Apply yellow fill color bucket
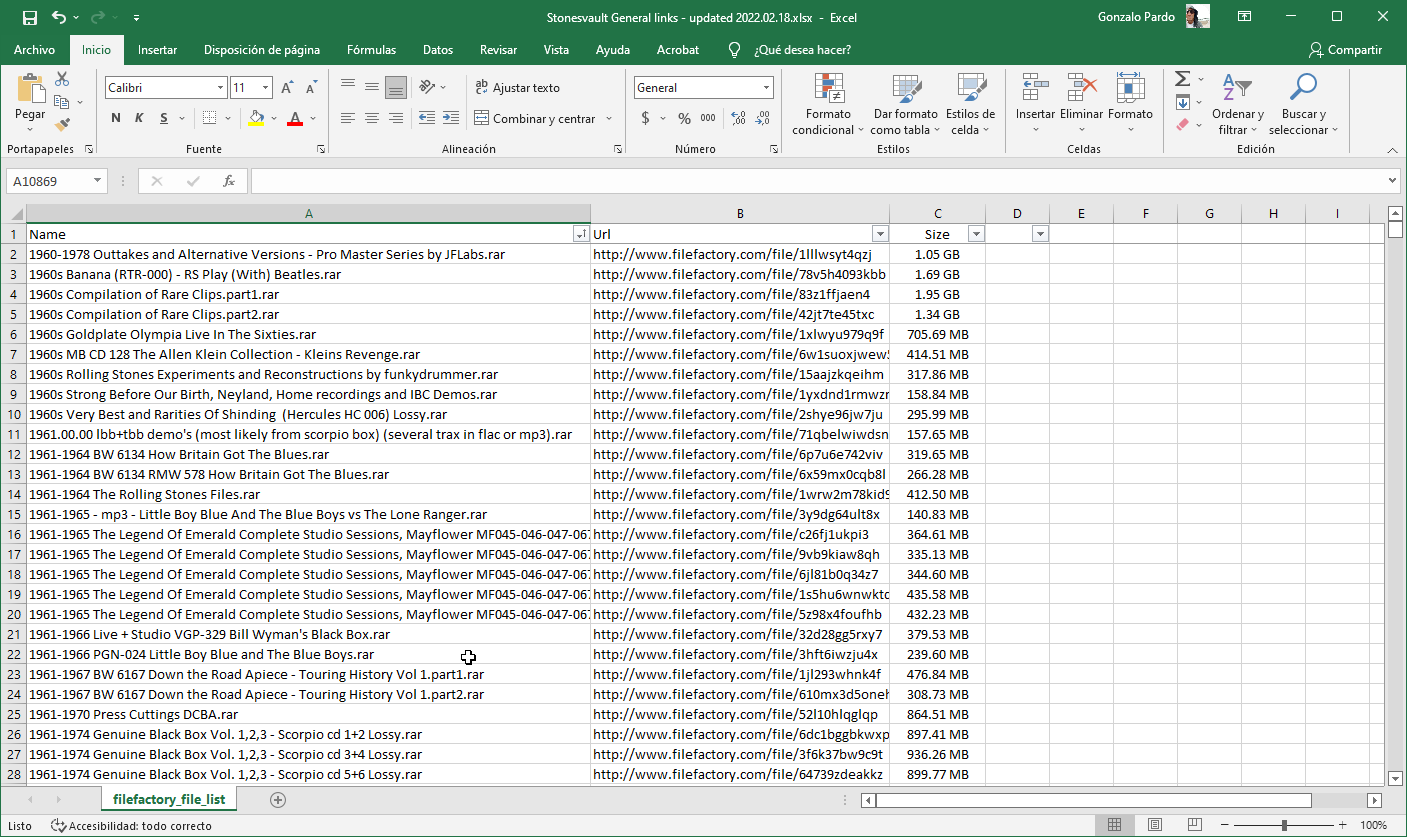Screen dimensions: 1407x837 pos(256,118)
